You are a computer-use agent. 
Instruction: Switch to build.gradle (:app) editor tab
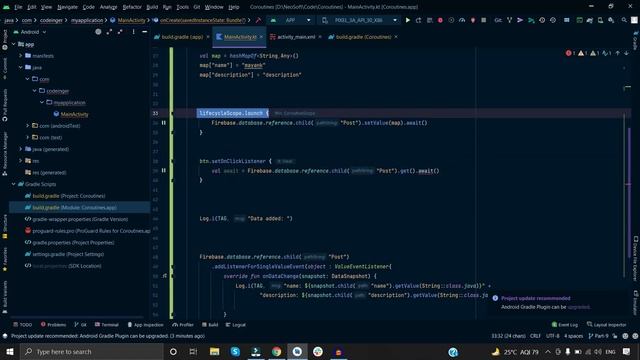pos(182,37)
